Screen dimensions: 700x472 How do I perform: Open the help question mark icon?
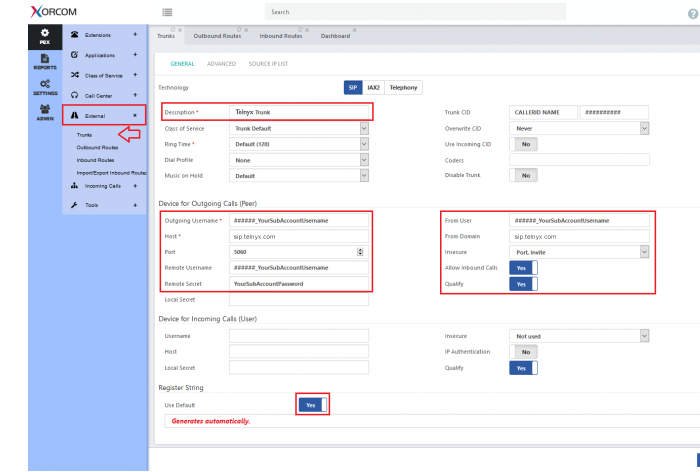(693, 14)
